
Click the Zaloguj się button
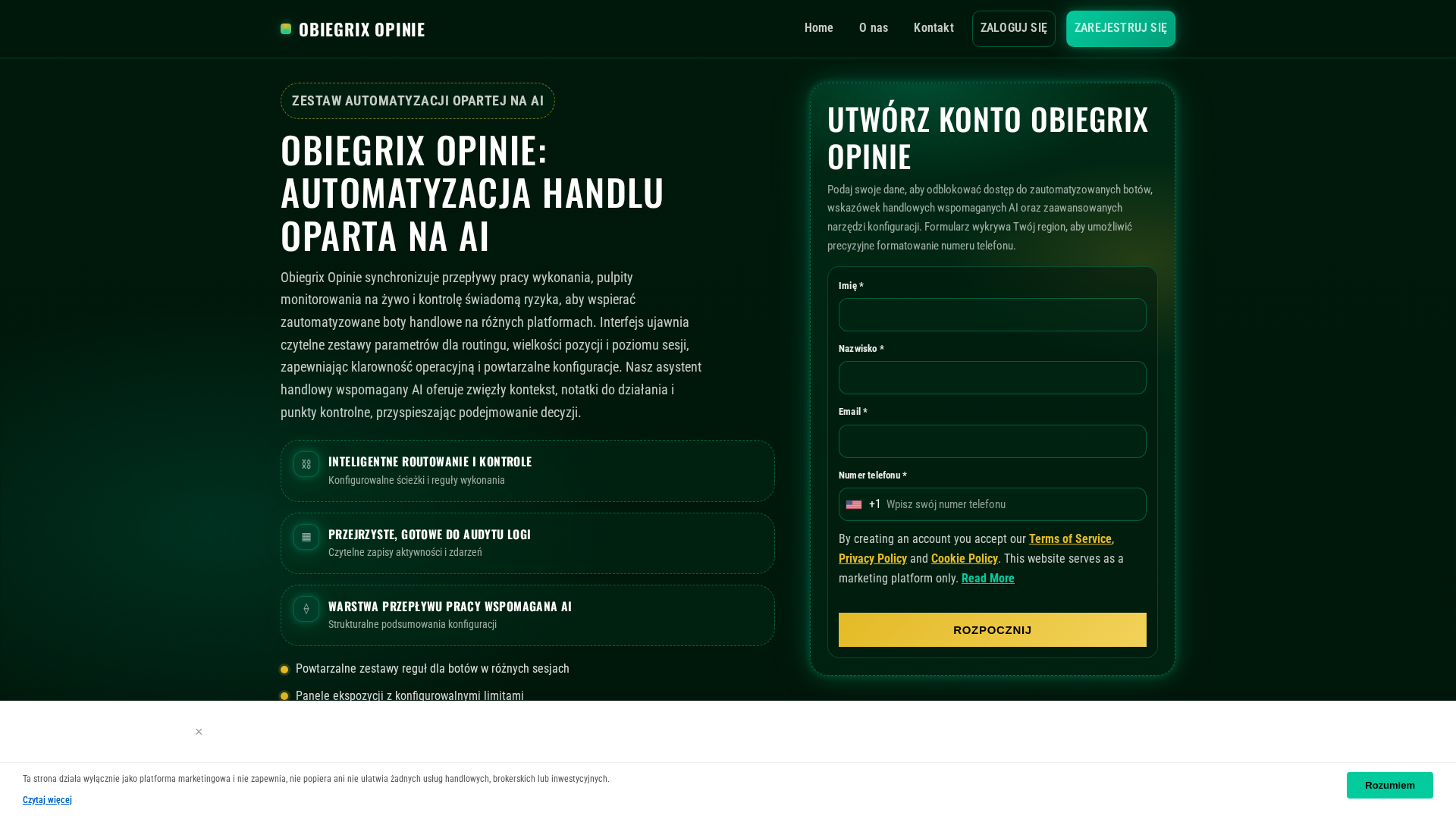1014,29
